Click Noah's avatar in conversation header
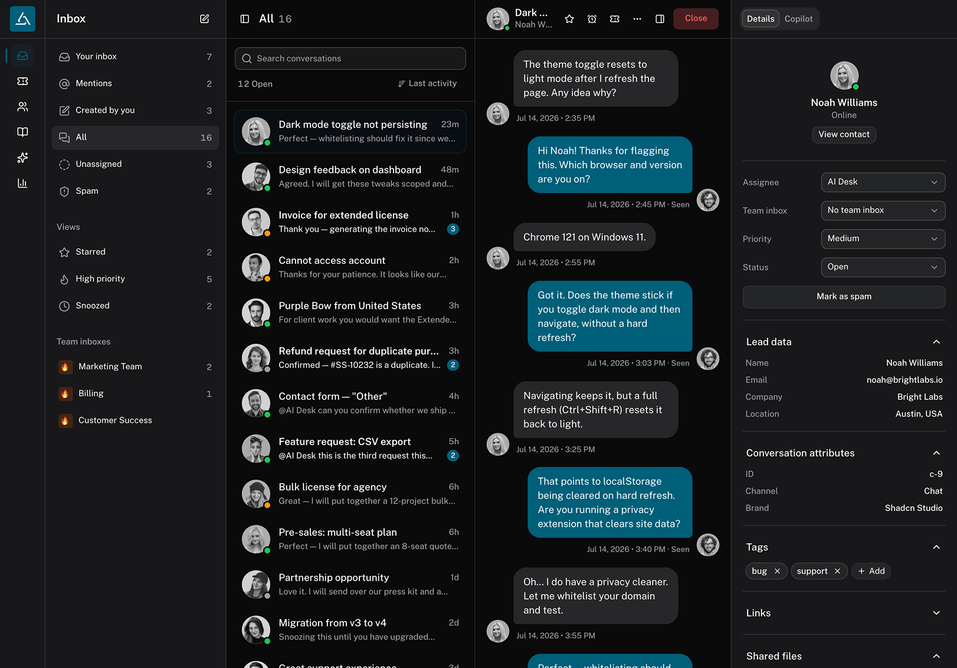The width and height of the screenshot is (957, 668). tap(498, 19)
